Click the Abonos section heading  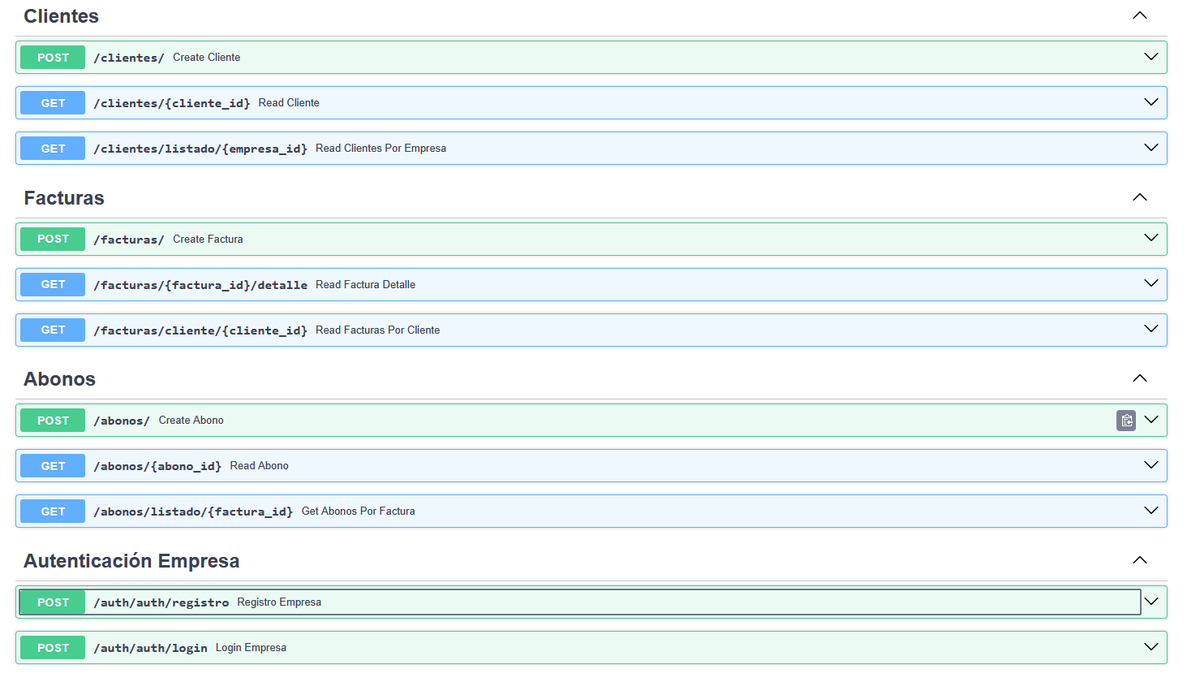(60, 379)
